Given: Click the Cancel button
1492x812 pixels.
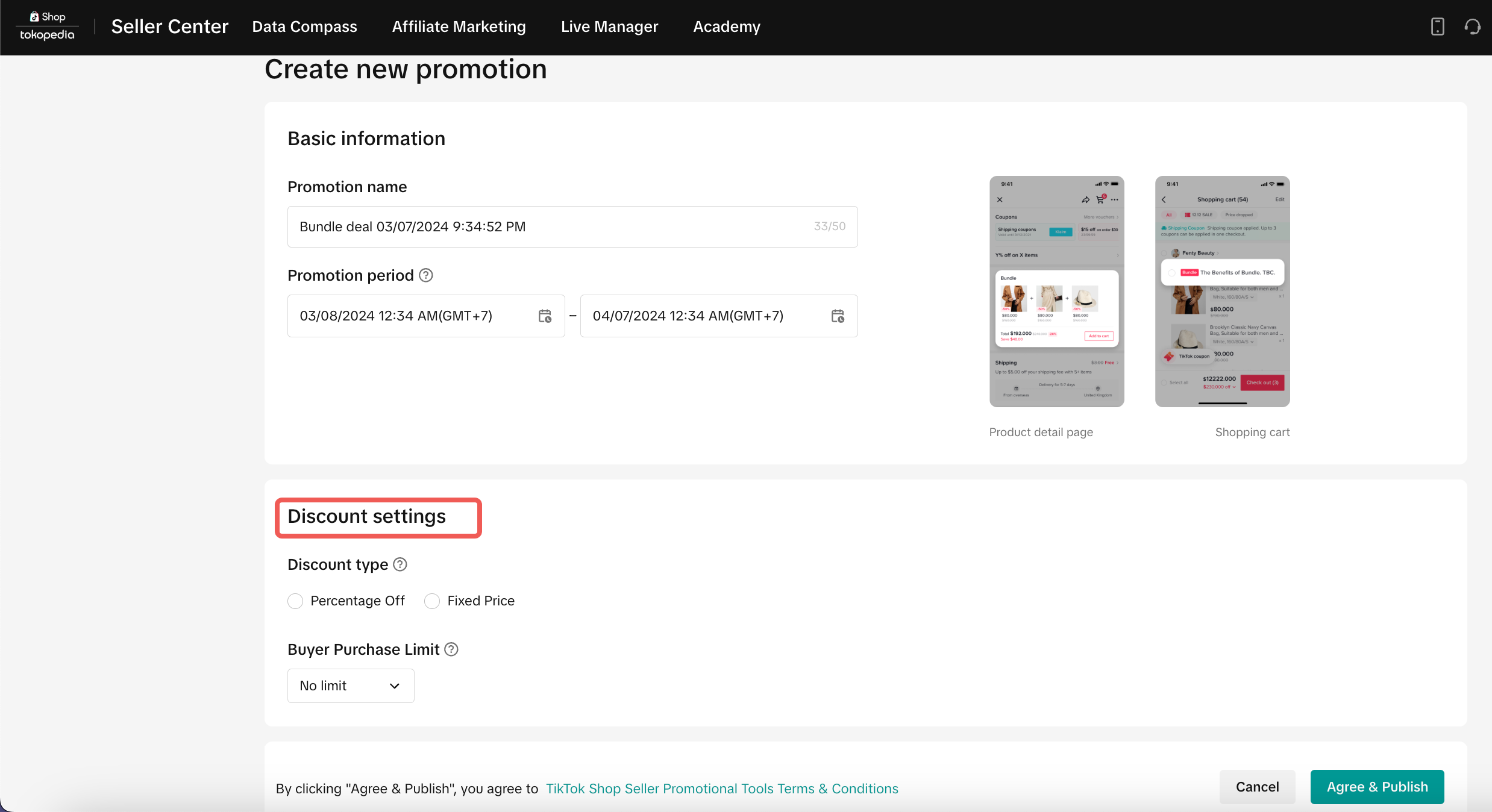Looking at the screenshot, I should click(1257, 787).
